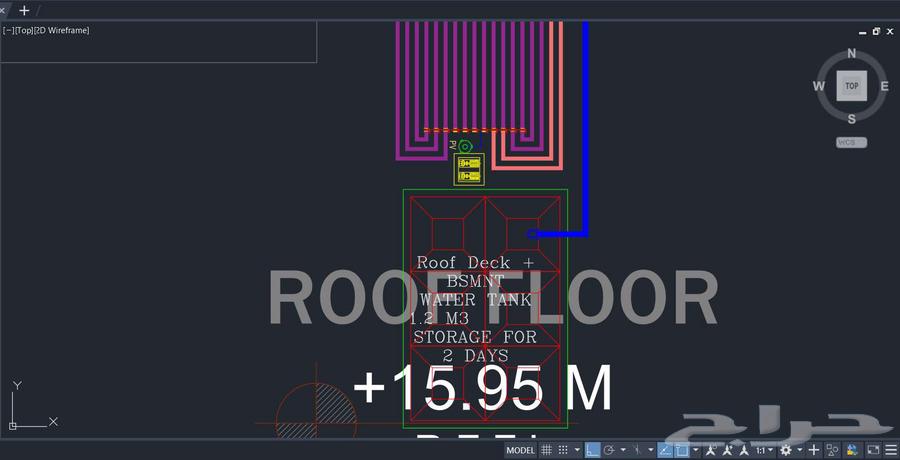Expand the polar tracking angle dropdown
This screenshot has width=900, height=460.
click(623, 451)
